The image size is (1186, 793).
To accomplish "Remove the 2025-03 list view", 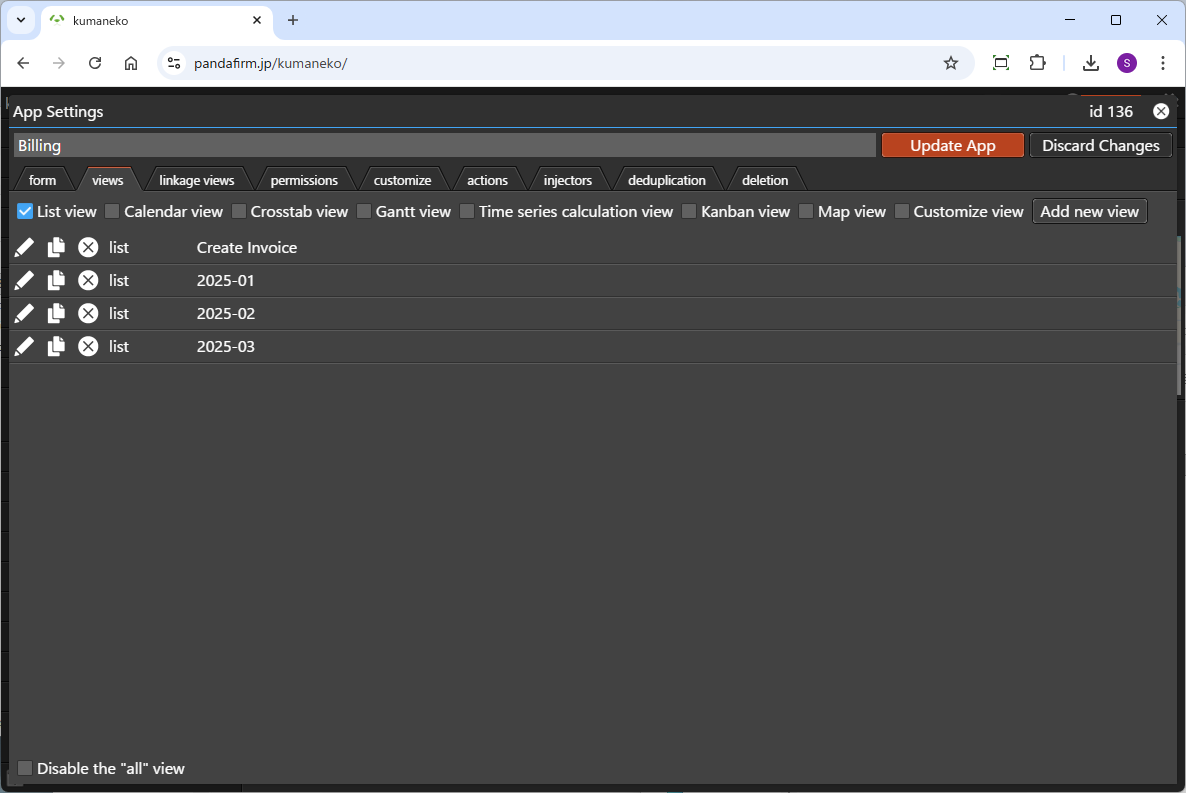I will (88, 347).
